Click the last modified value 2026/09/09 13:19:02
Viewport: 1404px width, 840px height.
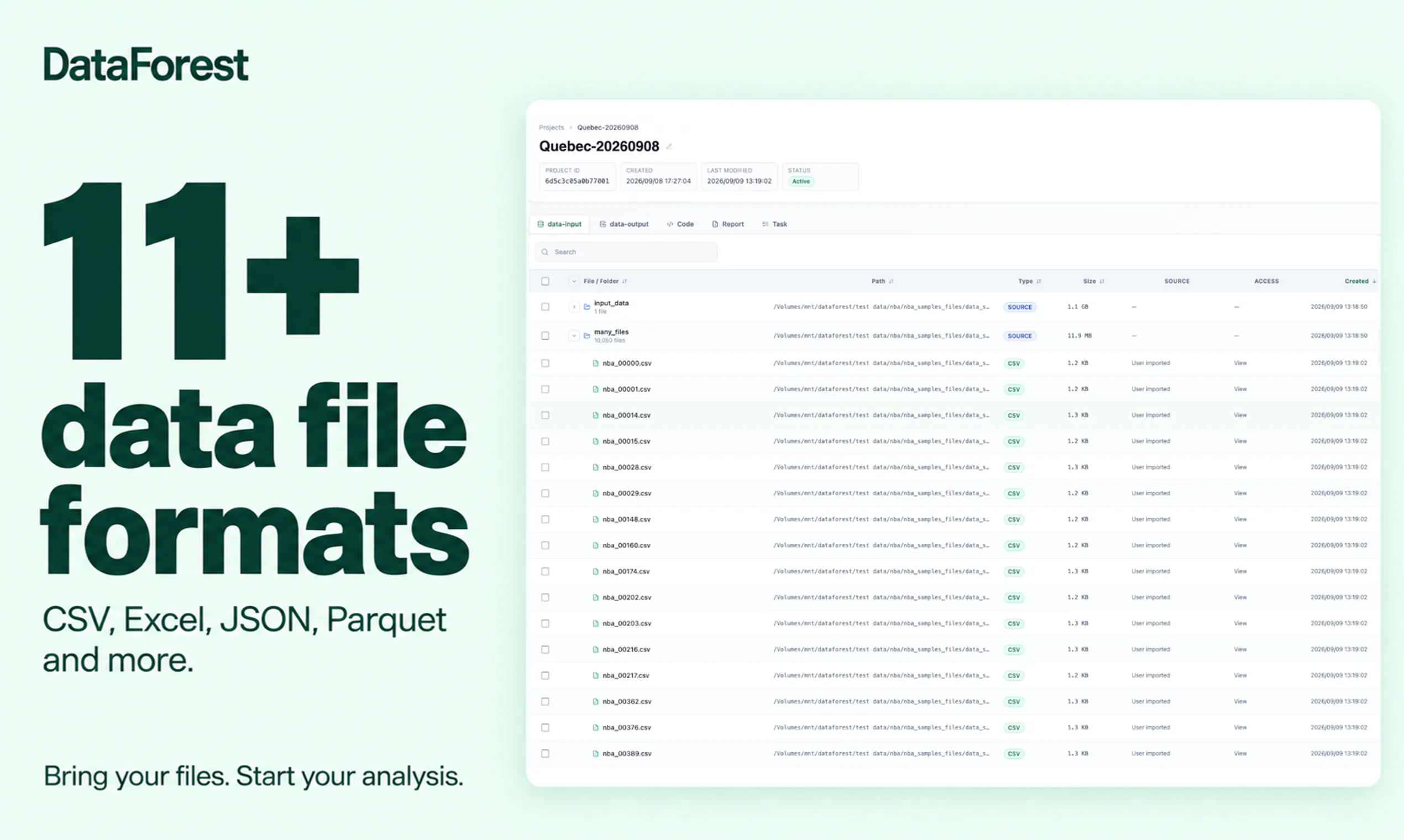[739, 181]
